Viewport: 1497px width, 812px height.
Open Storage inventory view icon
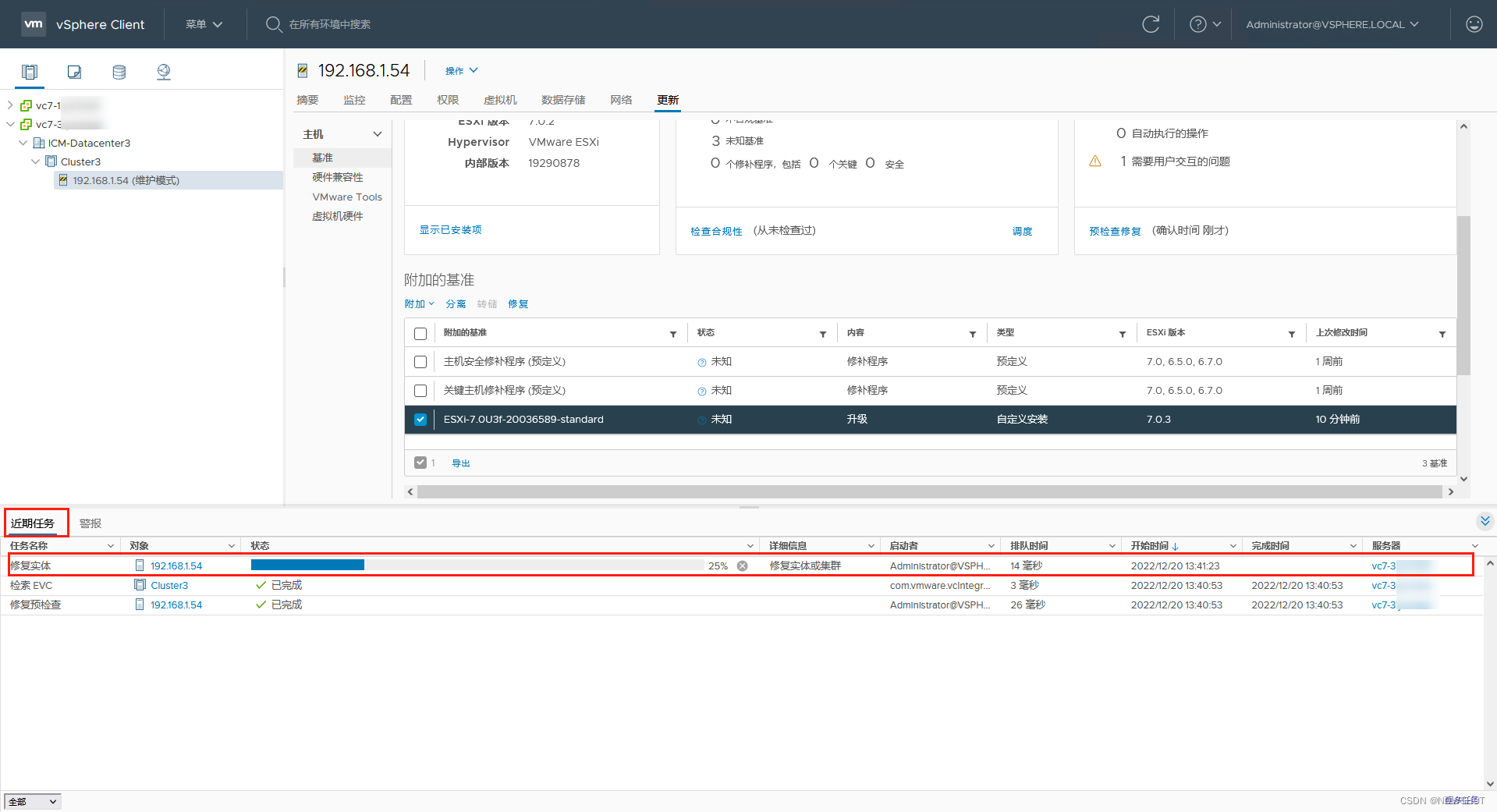click(119, 72)
